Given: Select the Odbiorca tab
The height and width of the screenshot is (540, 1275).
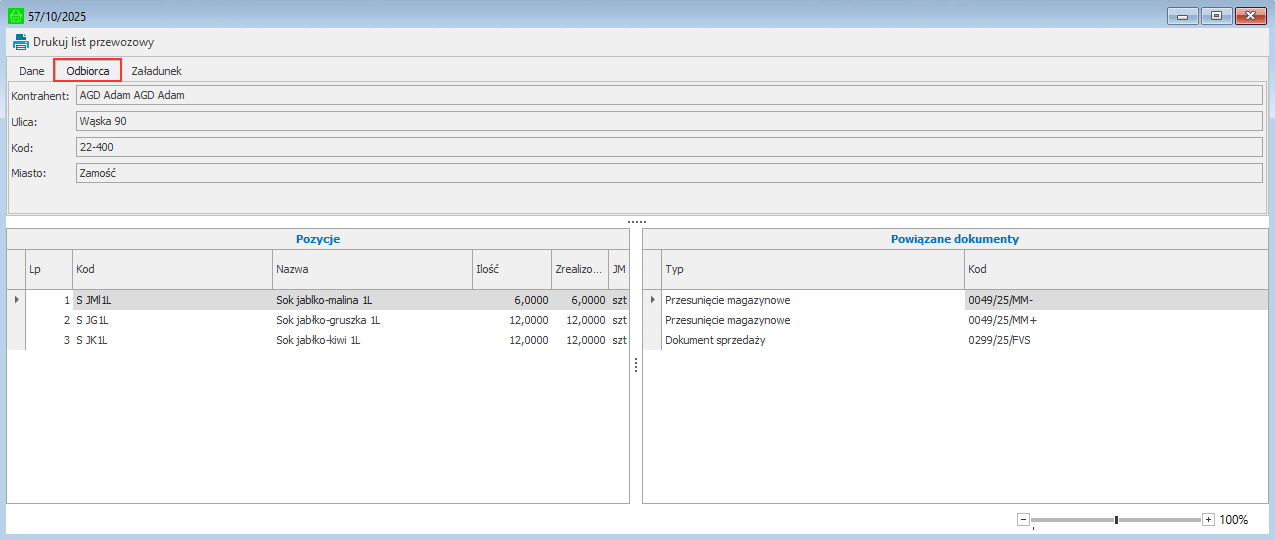Looking at the screenshot, I should pyautogui.click(x=88, y=71).
